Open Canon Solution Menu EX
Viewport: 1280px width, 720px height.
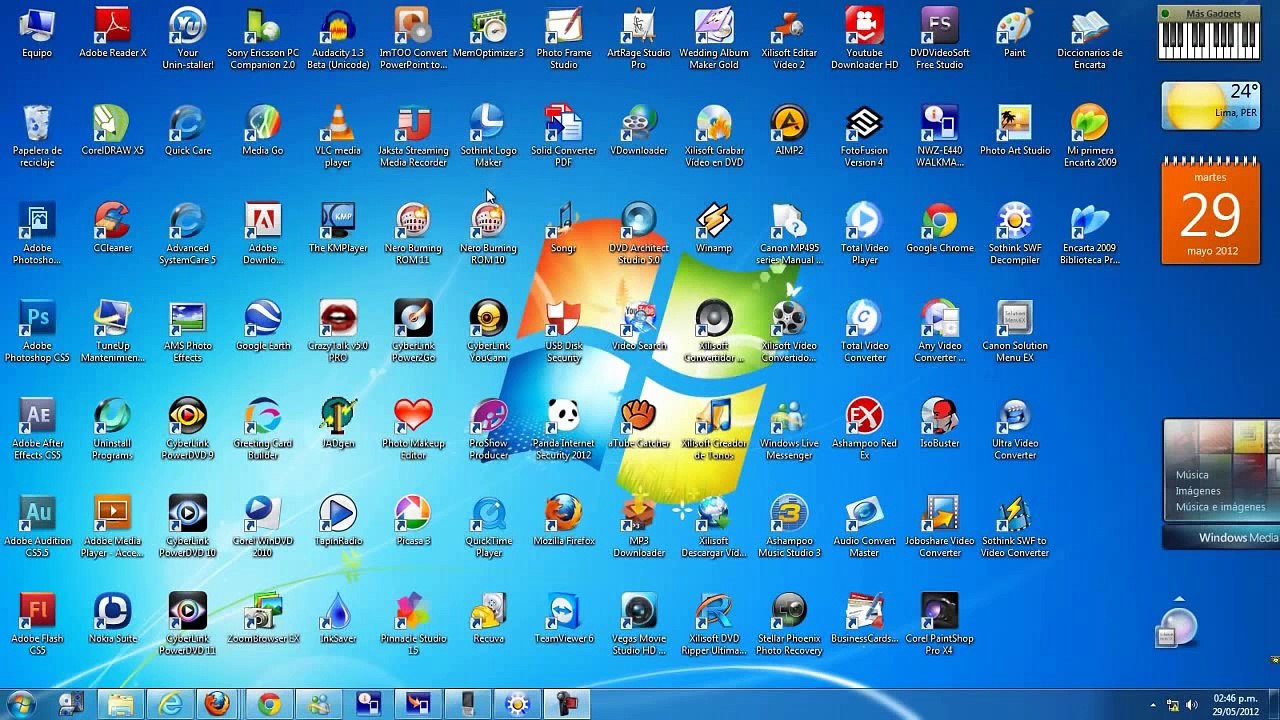1015,331
